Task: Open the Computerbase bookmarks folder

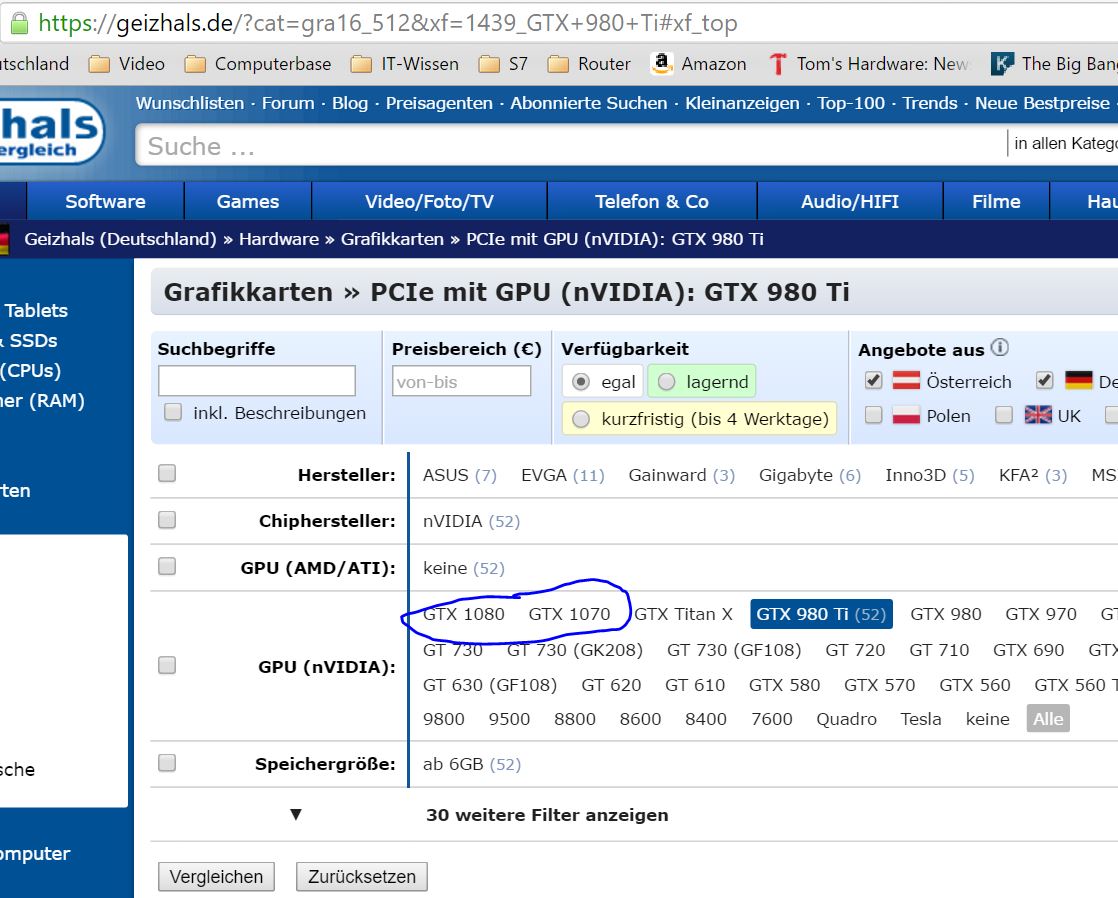Action: tap(258, 64)
